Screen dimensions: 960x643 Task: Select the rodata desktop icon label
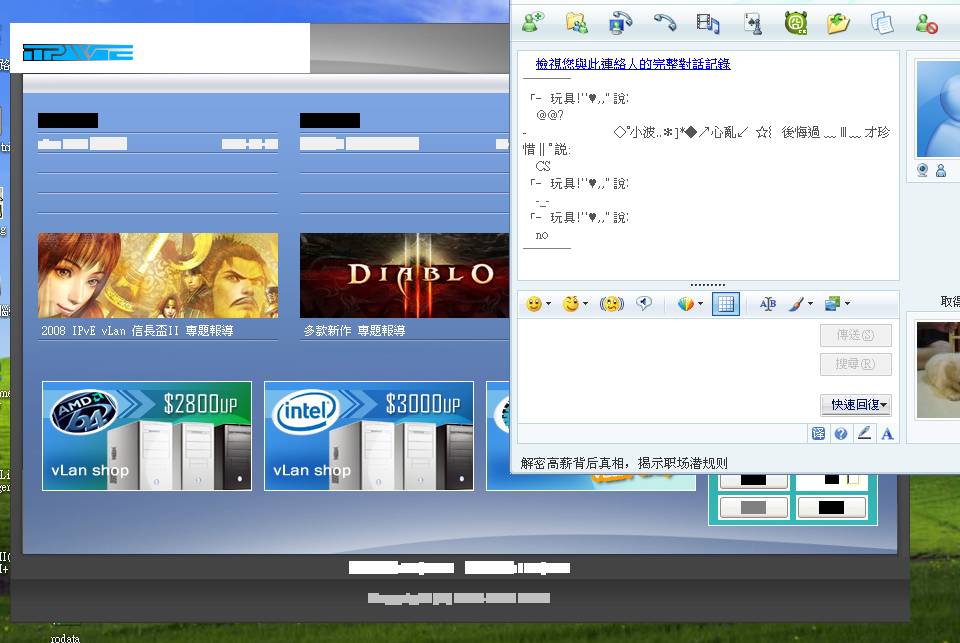pos(65,638)
